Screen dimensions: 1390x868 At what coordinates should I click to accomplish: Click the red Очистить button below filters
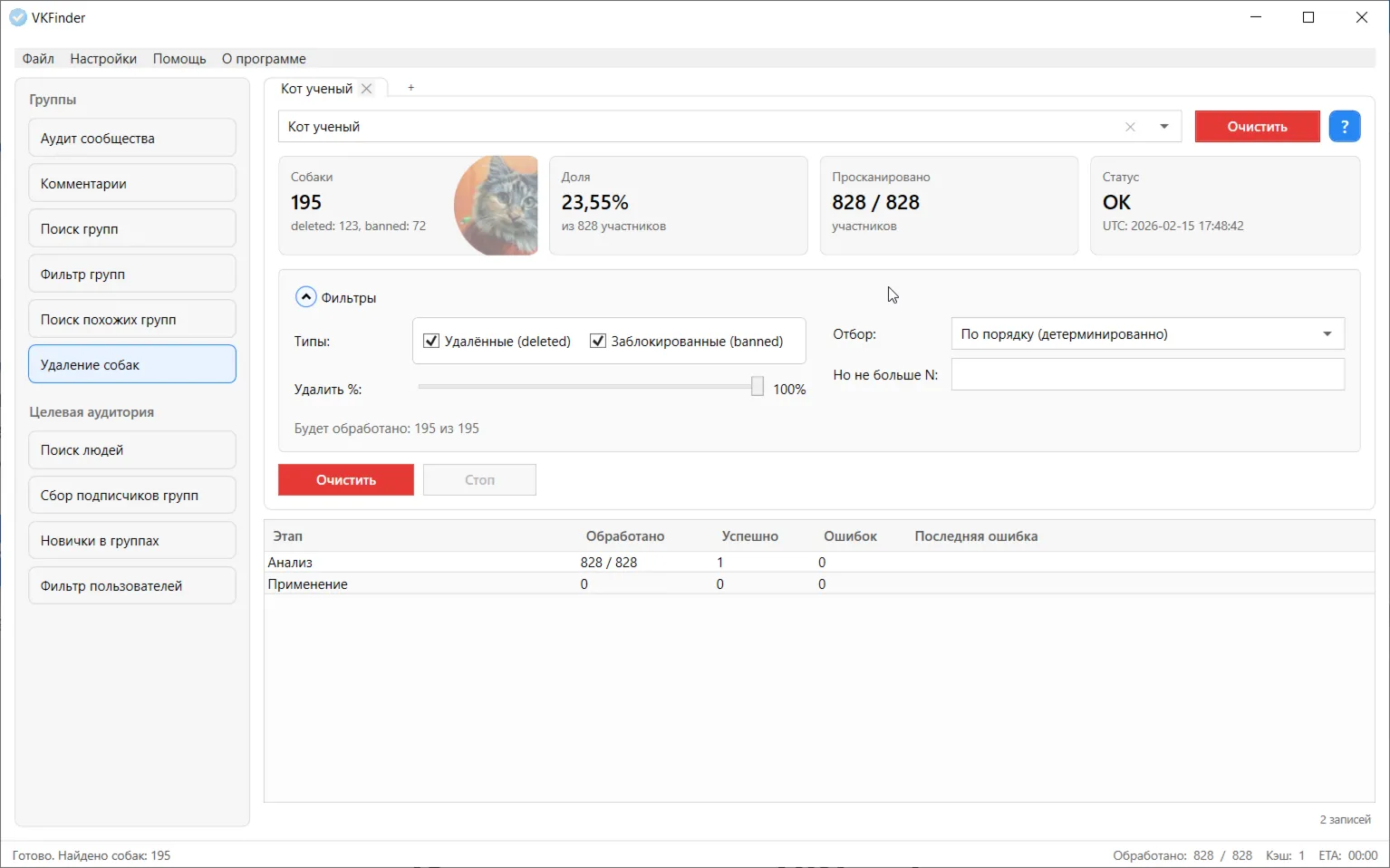[x=345, y=480]
